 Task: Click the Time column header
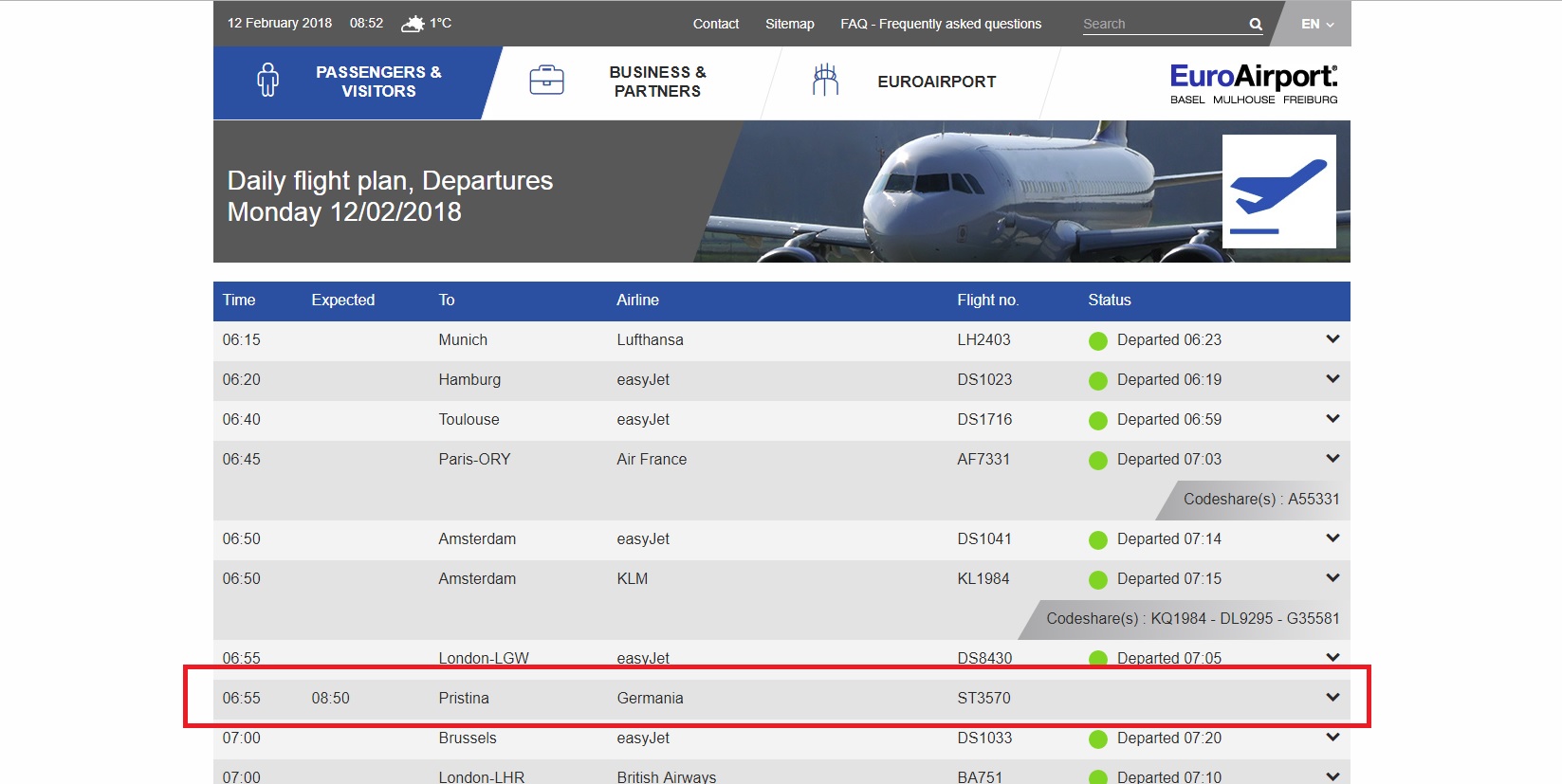239,300
